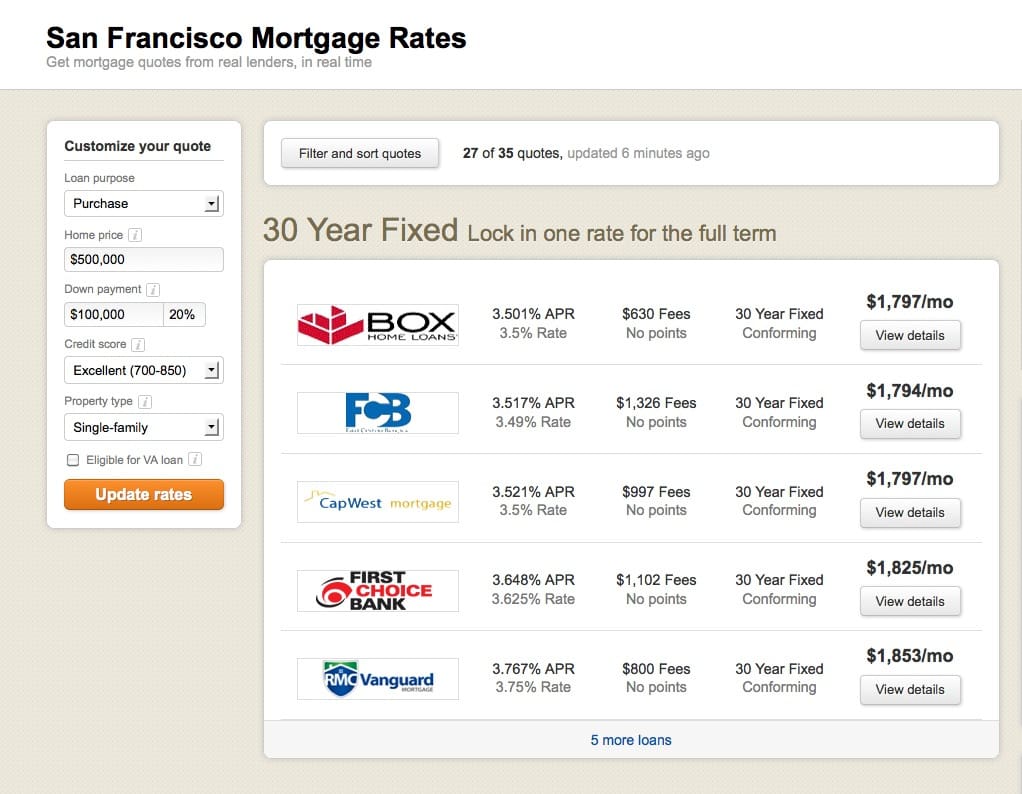Open the Loan purpose dropdown
1022x794 pixels.
143,204
